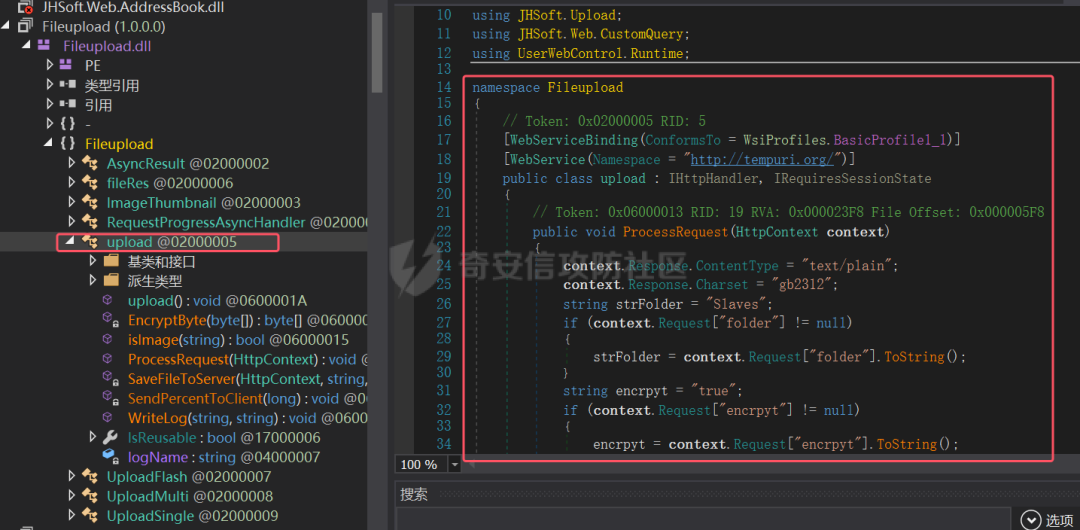Collapse the Fileupload (1.0.0.0) assembly node
The image size is (1080, 530).
(6, 27)
